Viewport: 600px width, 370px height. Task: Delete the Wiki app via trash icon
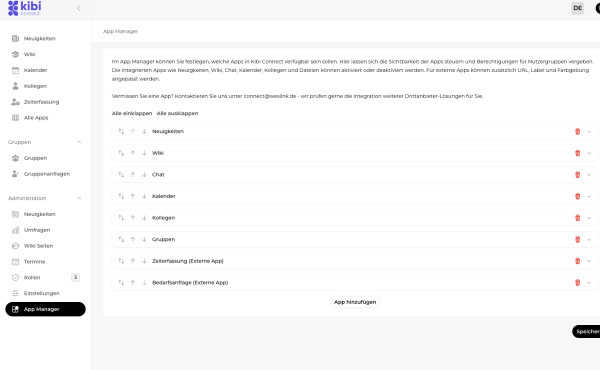point(577,153)
